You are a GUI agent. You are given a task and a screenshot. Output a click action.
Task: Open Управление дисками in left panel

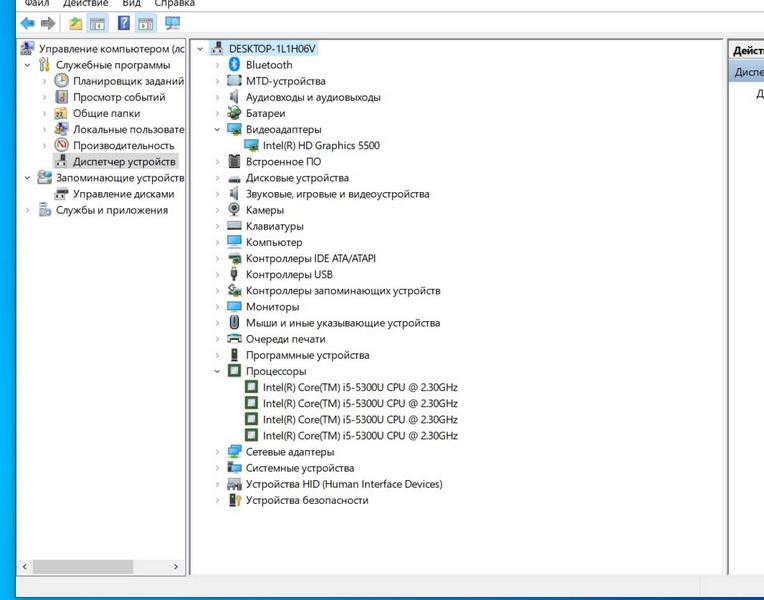pos(123,194)
